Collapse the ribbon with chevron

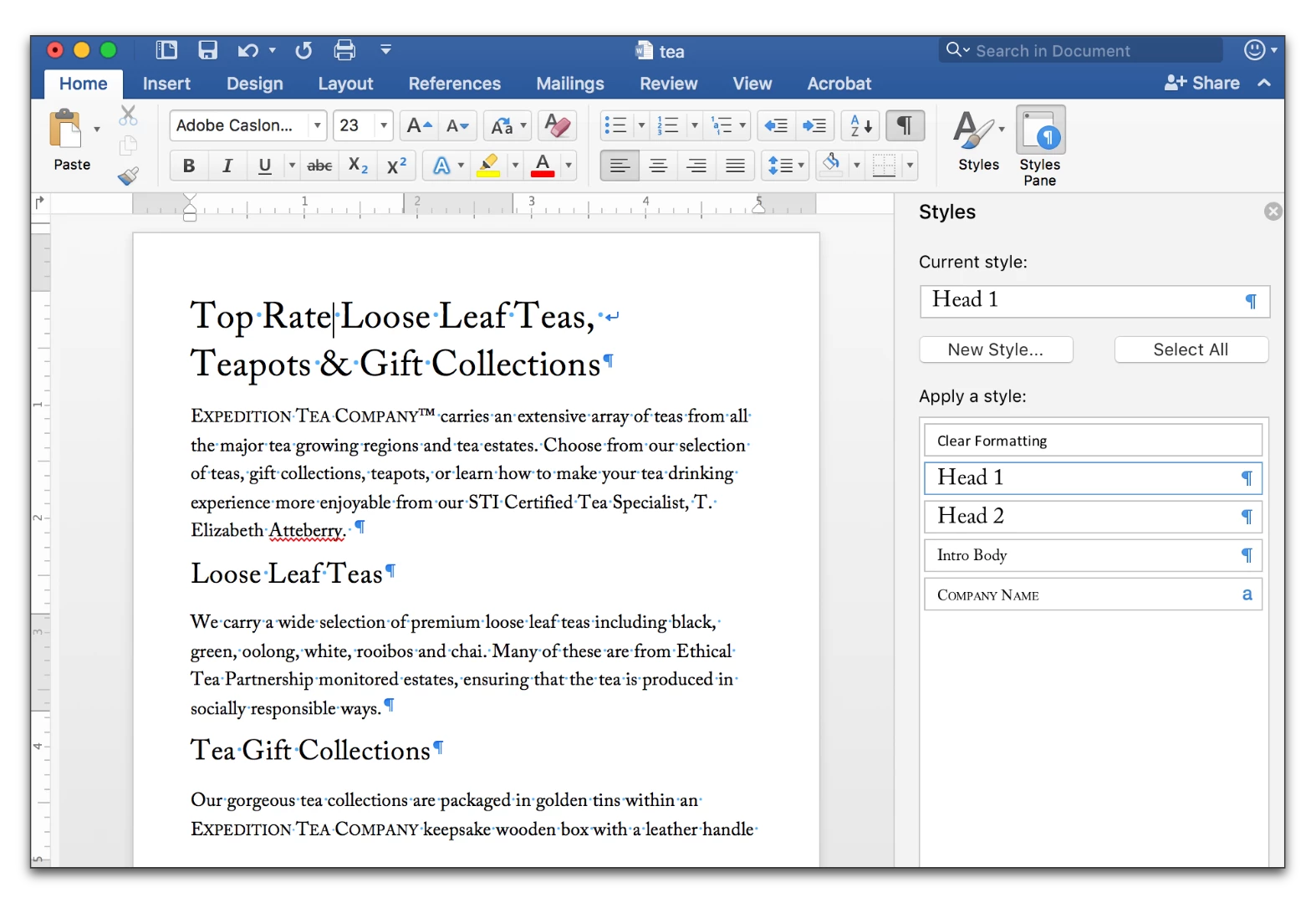coord(1264,83)
